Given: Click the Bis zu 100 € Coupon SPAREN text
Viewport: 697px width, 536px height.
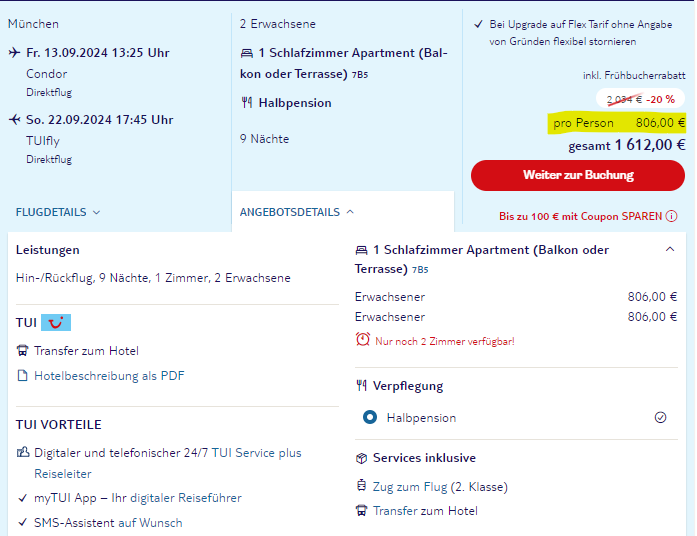Looking at the screenshot, I should click(x=581, y=216).
